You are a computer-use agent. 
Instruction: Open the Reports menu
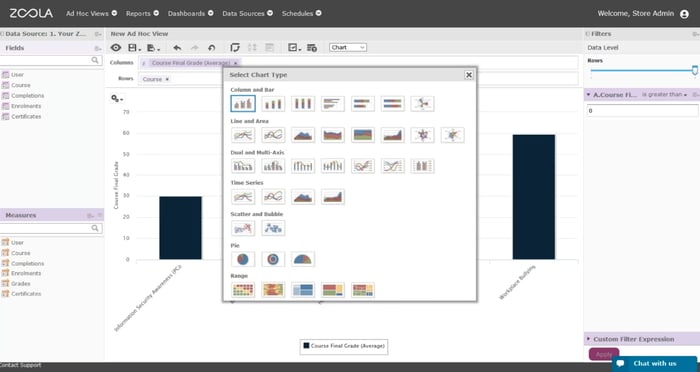(142, 13)
